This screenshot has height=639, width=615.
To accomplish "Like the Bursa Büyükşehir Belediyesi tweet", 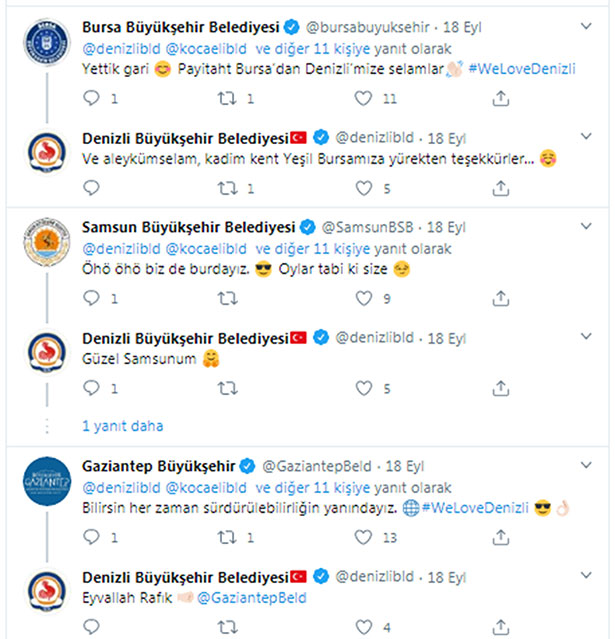I will (363, 98).
